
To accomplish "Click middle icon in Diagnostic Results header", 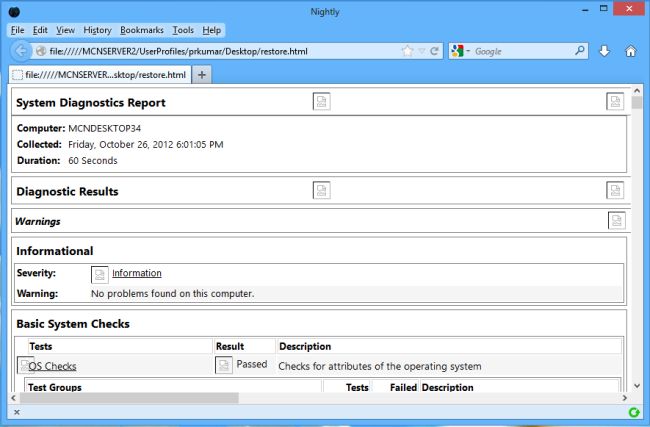I will (322, 190).
